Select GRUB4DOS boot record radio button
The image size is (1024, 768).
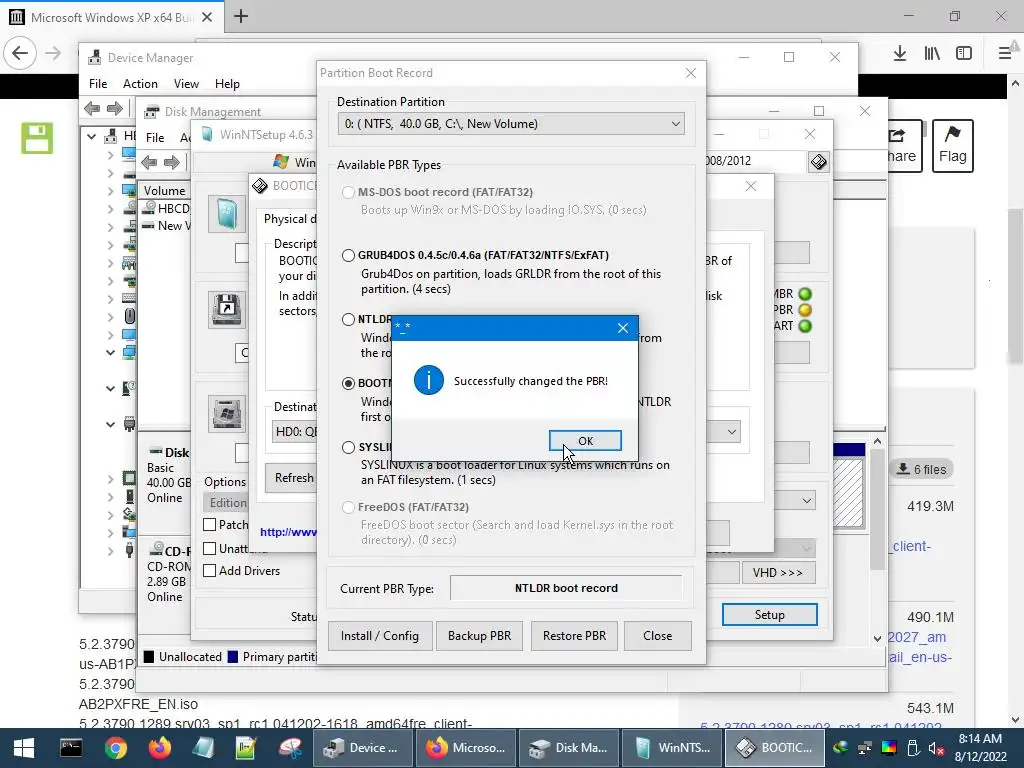click(x=348, y=255)
